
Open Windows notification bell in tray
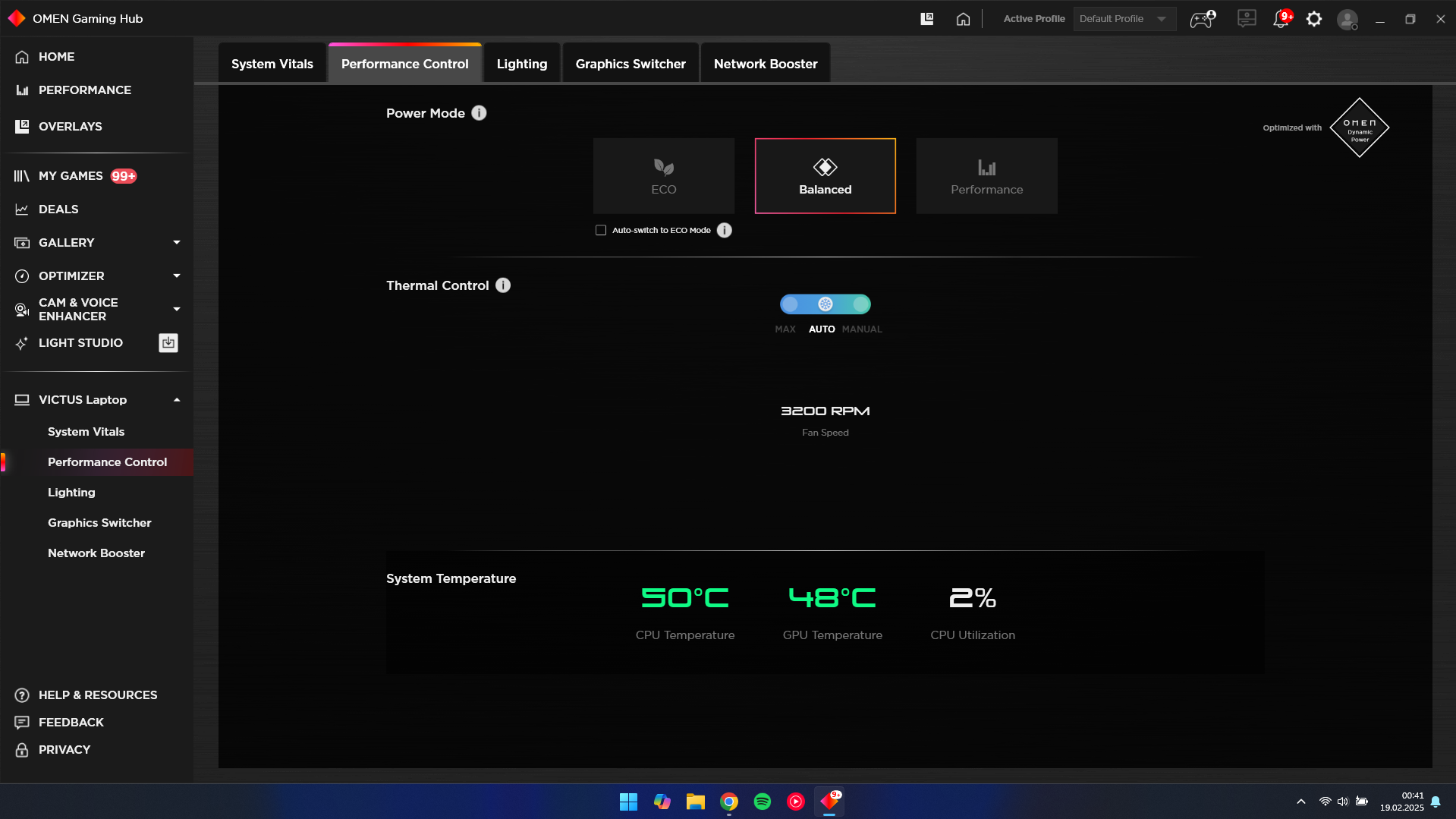click(1436, 802)
